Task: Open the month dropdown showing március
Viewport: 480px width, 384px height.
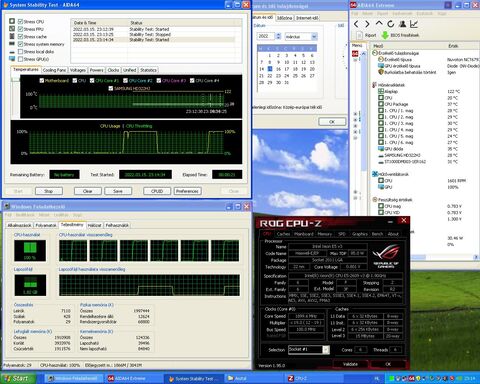Action: [x=314, y=36]
